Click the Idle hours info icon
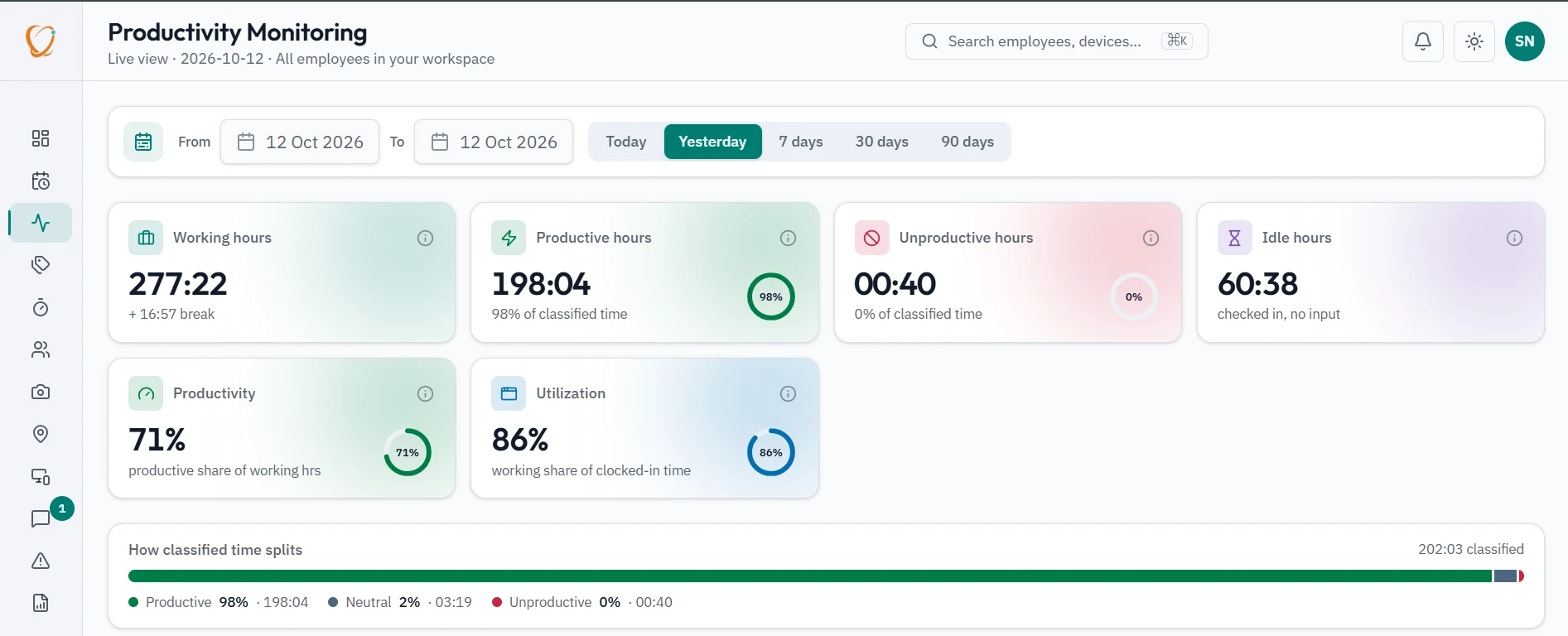 (1514, 238)
